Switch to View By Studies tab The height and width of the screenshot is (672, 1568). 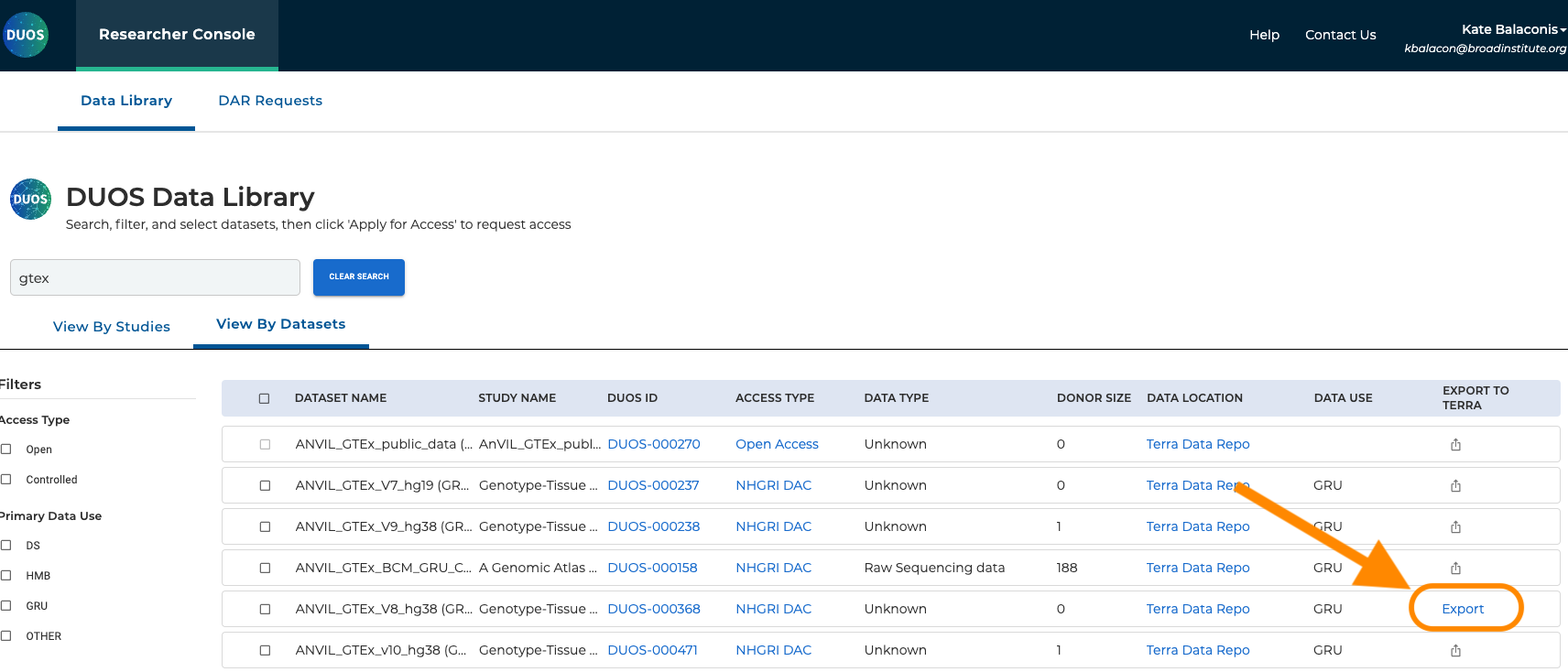click(112, 327)
